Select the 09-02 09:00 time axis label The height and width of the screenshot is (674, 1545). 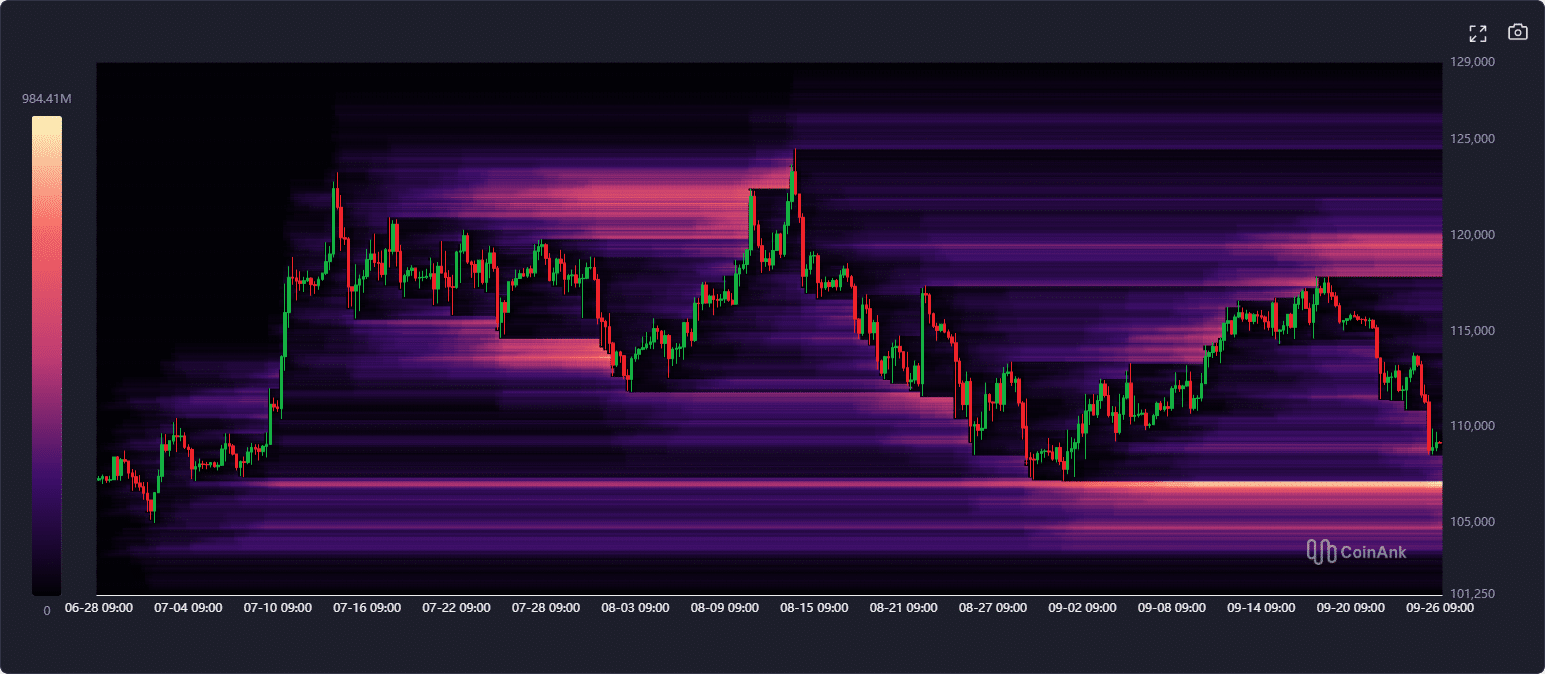(x=1082, y=607)
